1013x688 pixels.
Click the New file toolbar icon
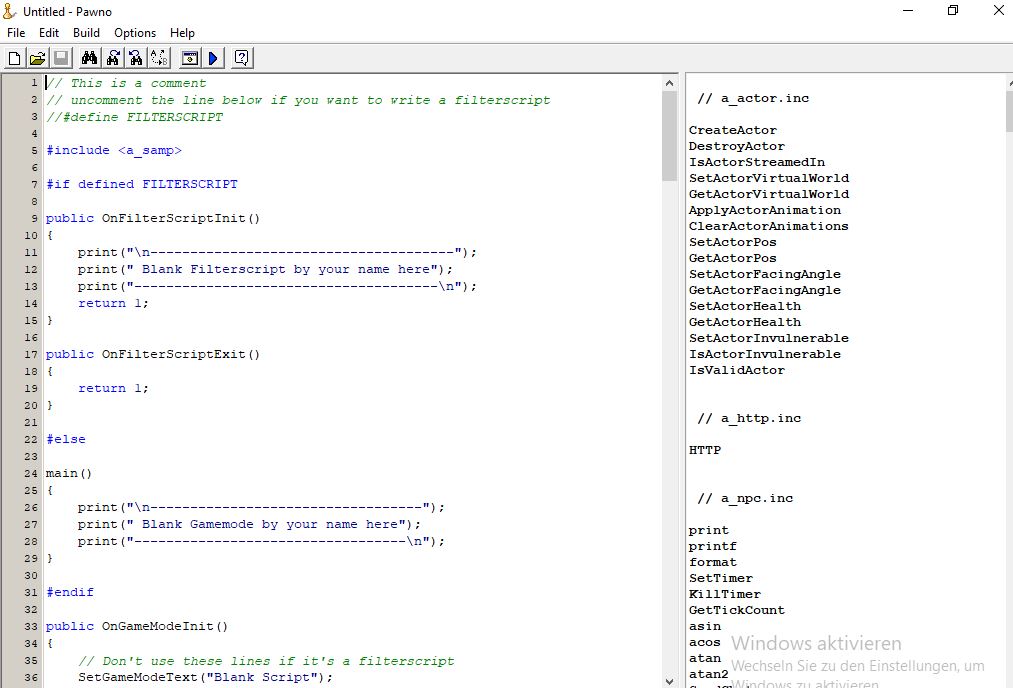[14, 58]
